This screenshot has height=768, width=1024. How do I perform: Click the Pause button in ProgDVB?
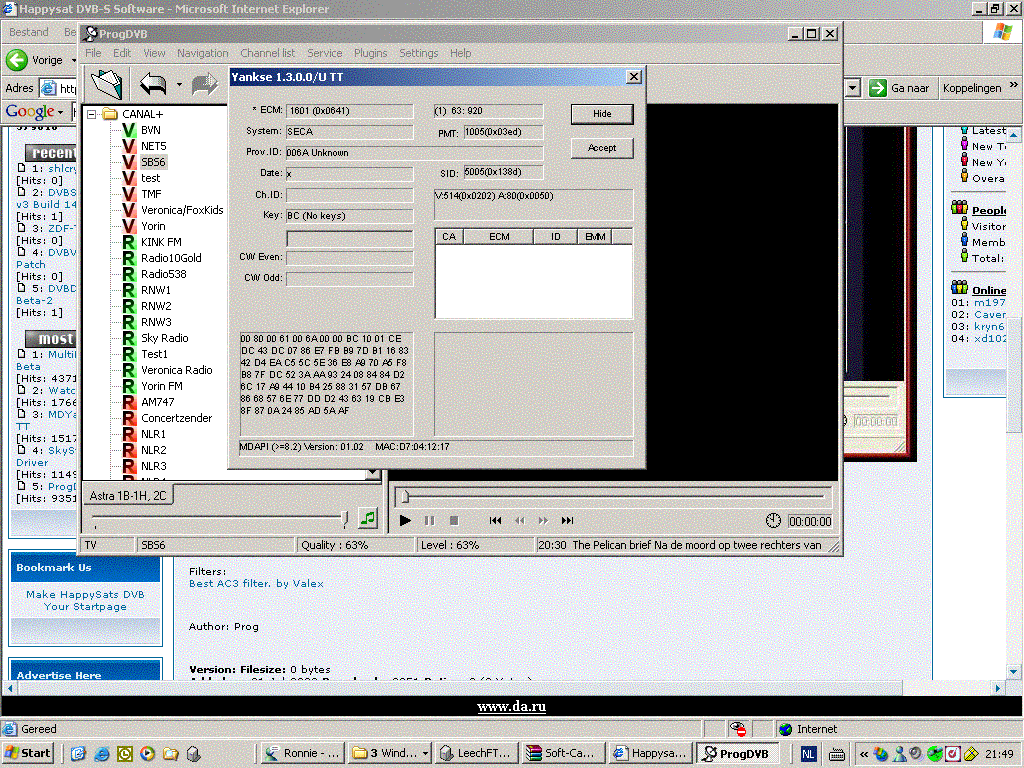429,520
